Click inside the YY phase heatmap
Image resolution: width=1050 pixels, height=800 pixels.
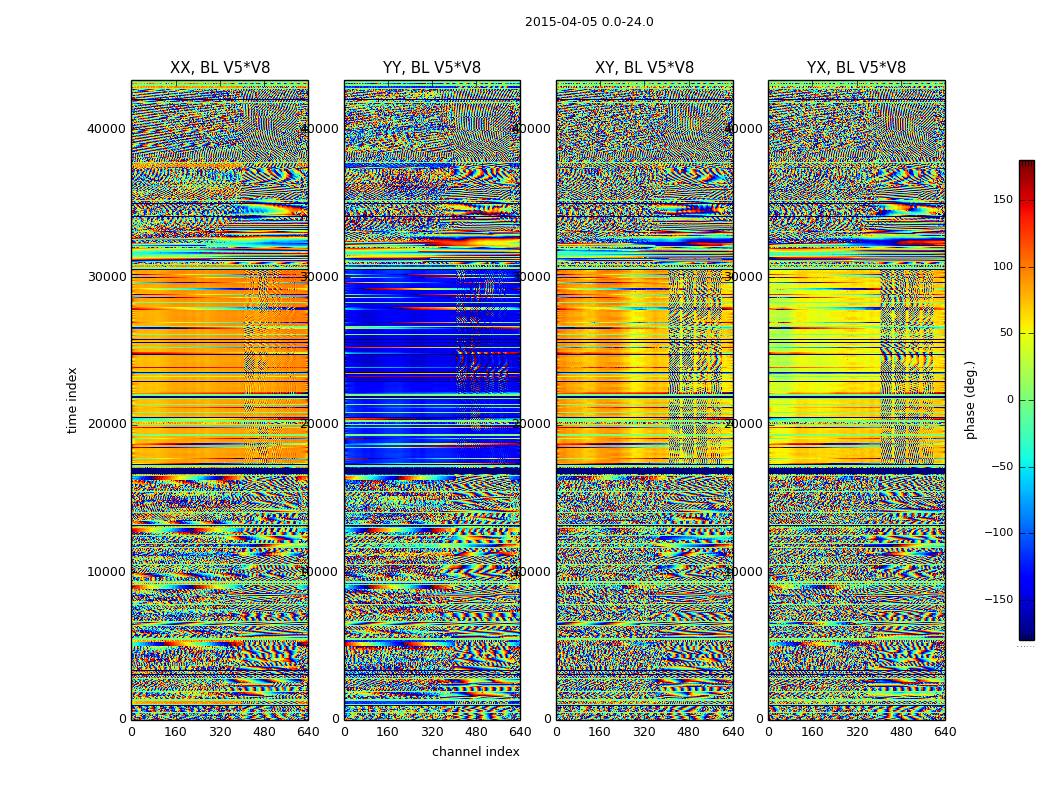click(432, 400)
